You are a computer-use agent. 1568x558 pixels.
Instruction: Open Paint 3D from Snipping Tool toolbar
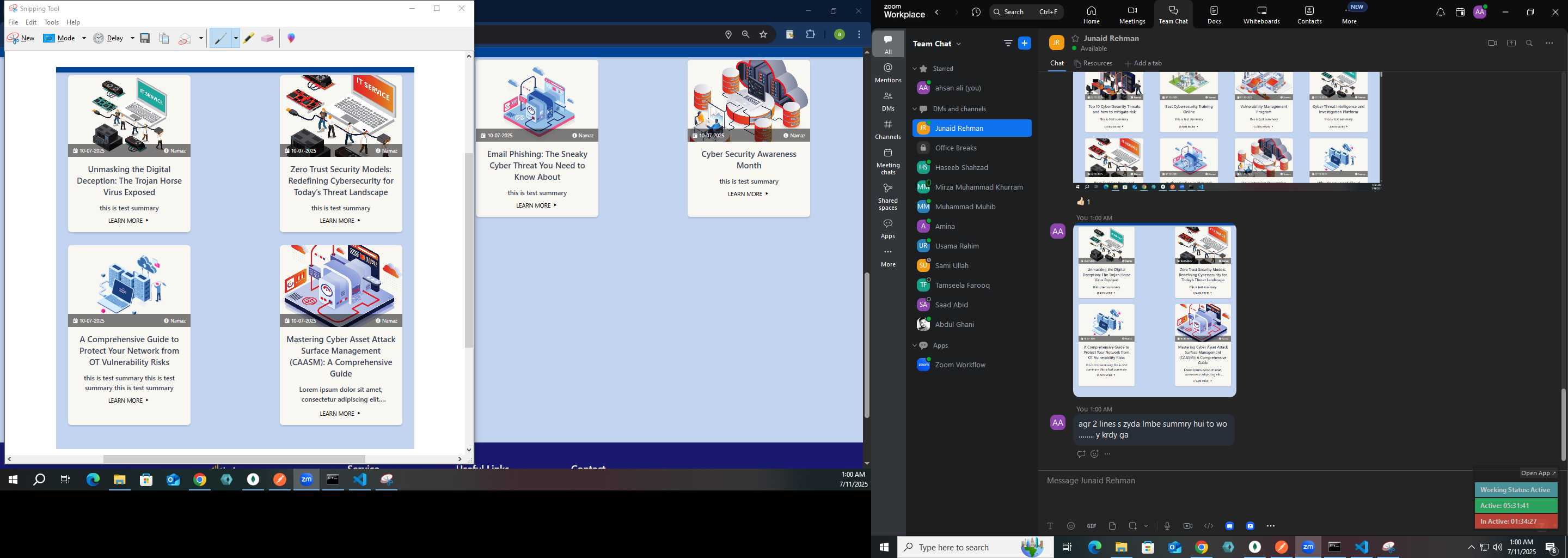pyautogui.click(x=292, y=38)
